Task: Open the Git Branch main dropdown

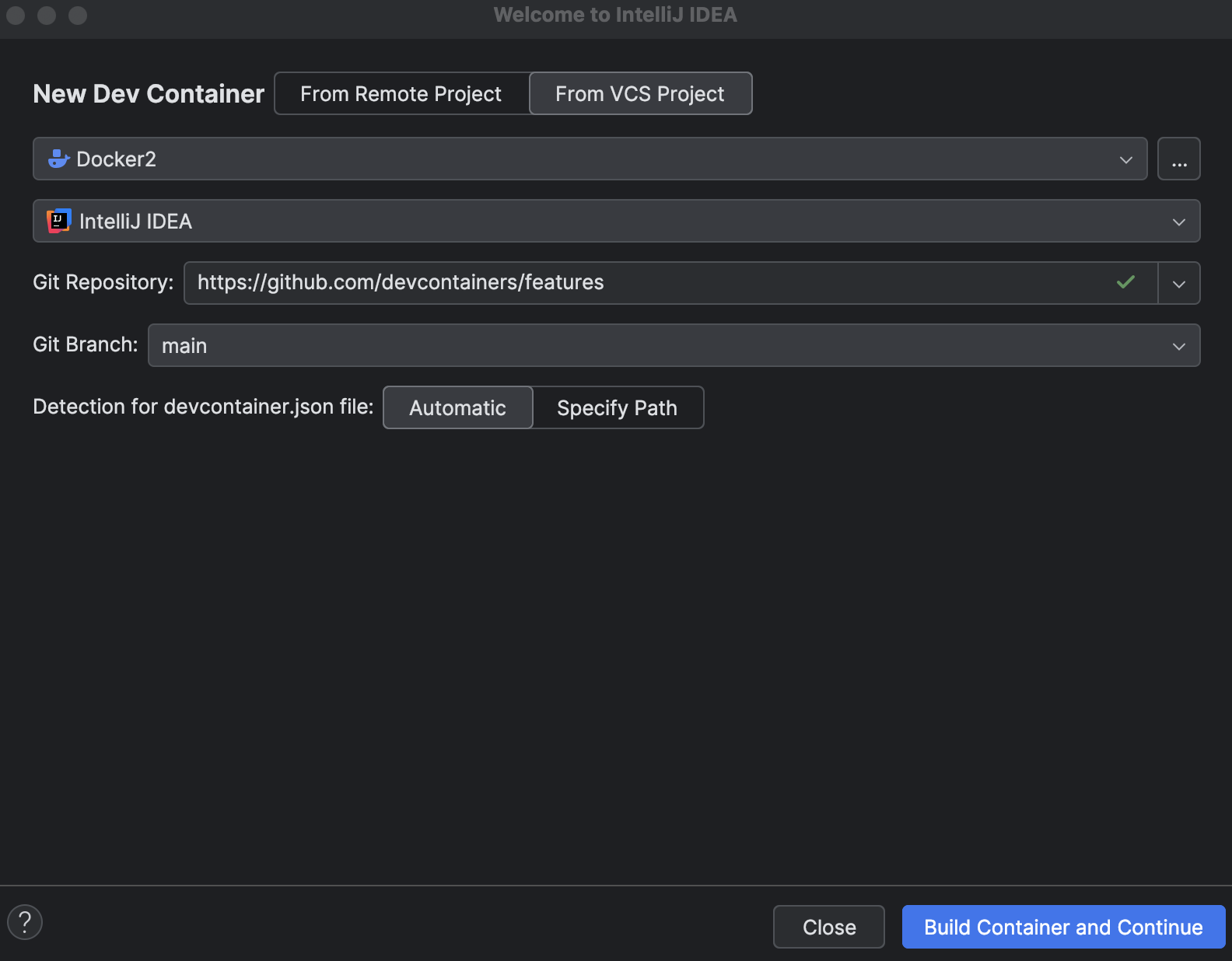Action: [1178, 346]
